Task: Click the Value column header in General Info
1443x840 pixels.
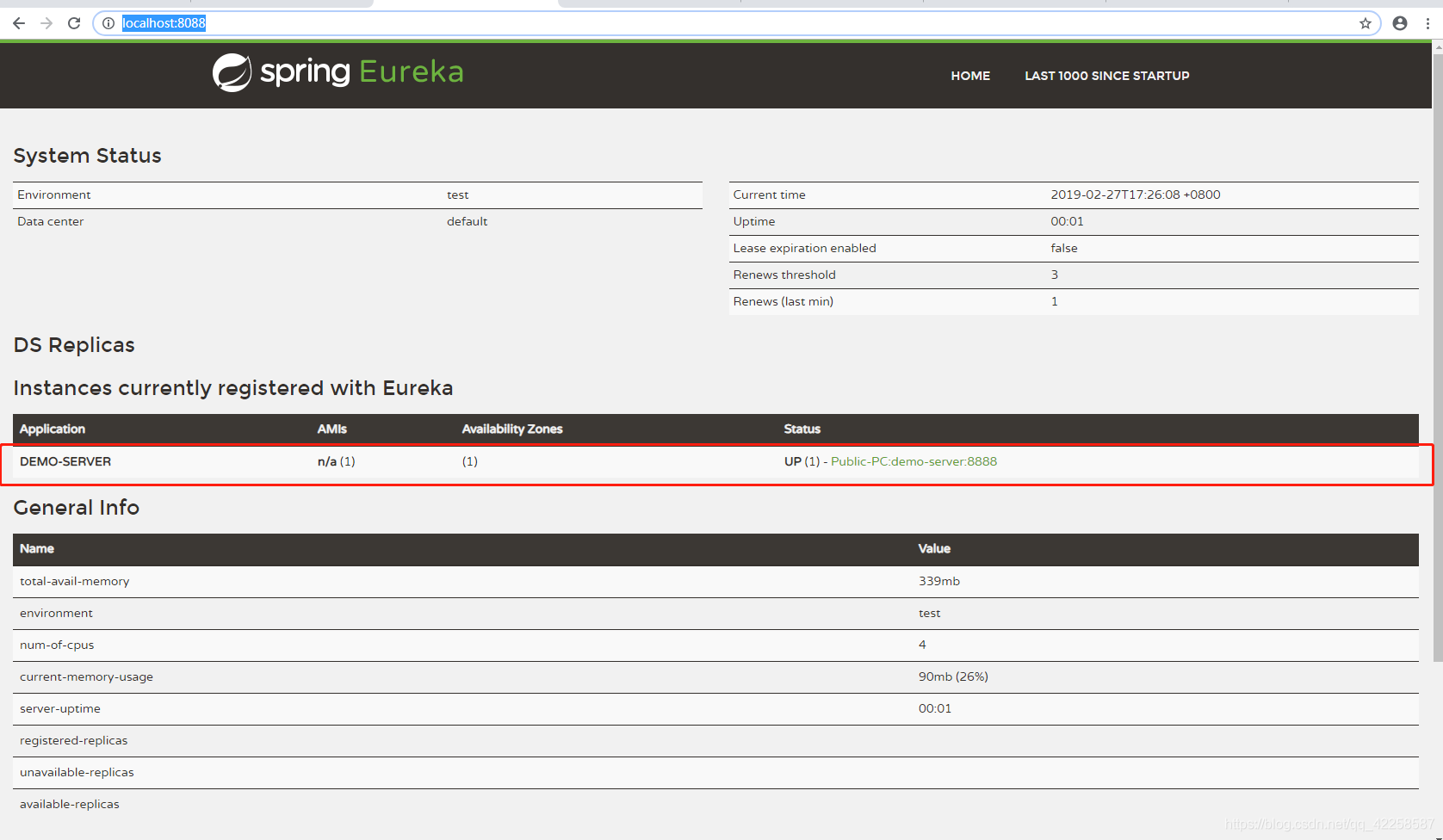Action: tap(935, 549)
